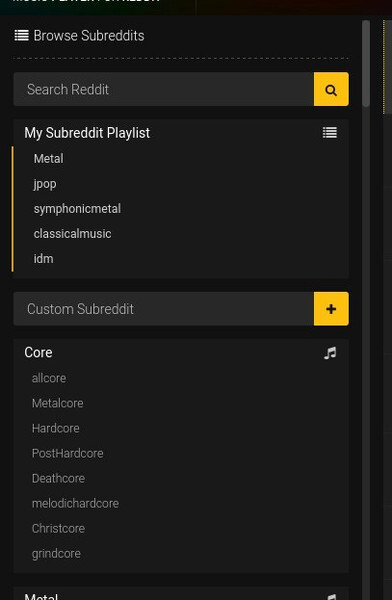Image resolution: width=392 pixels, height=600 pixels.
Task: Click the yellow search magnifier button
Action: point(331,89)
